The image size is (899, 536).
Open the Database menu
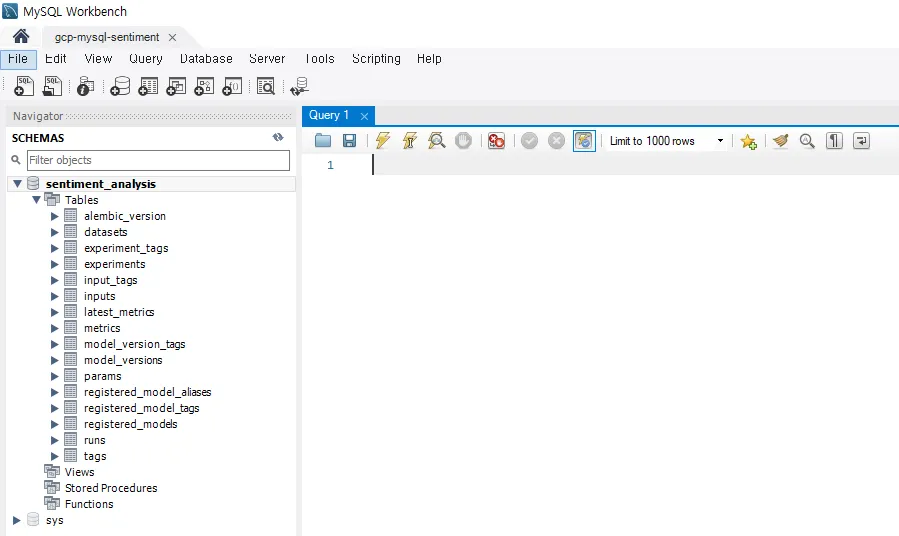pos(206,59)
